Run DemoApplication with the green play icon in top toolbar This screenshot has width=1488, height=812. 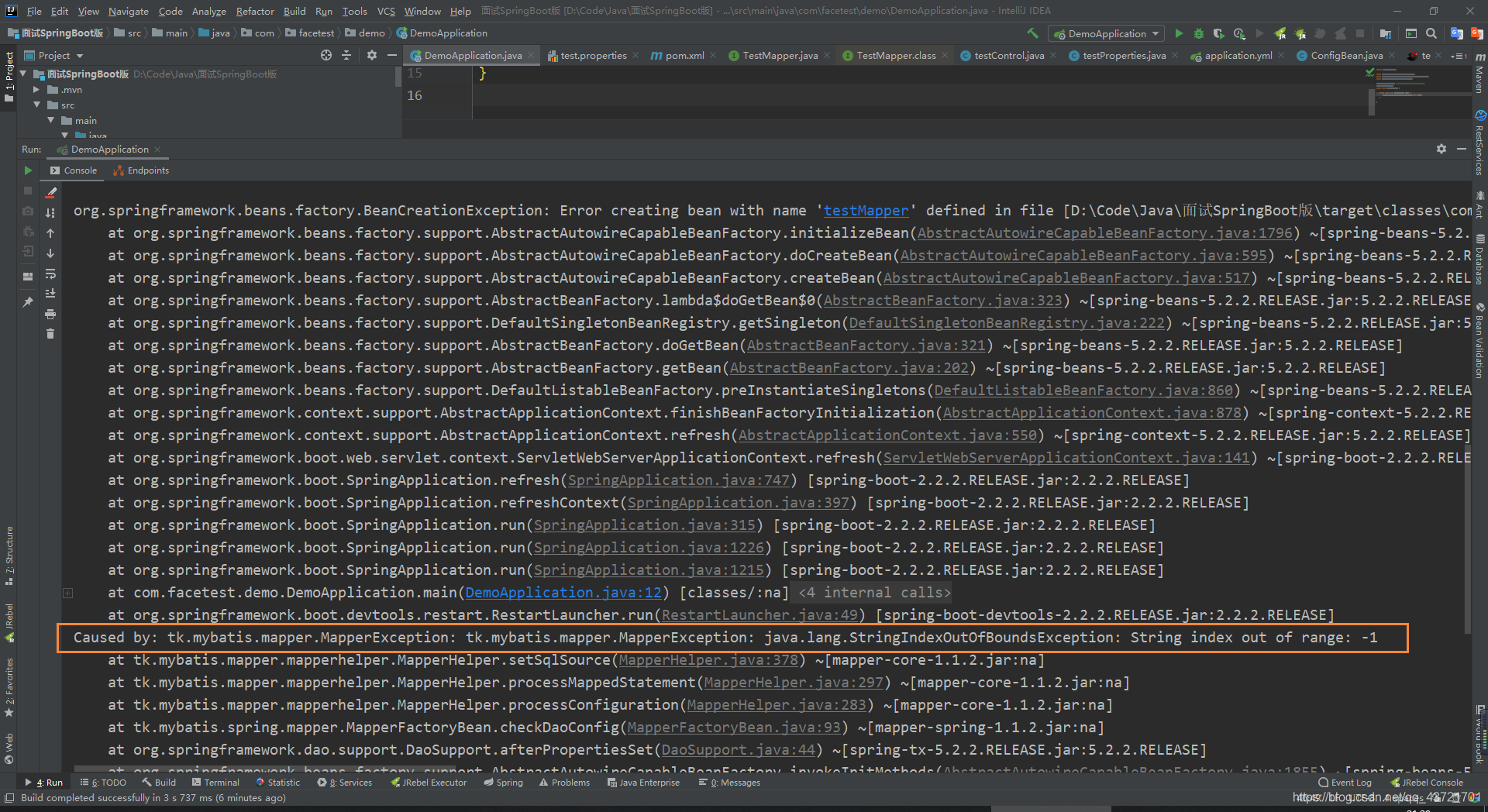[1179, 33]
